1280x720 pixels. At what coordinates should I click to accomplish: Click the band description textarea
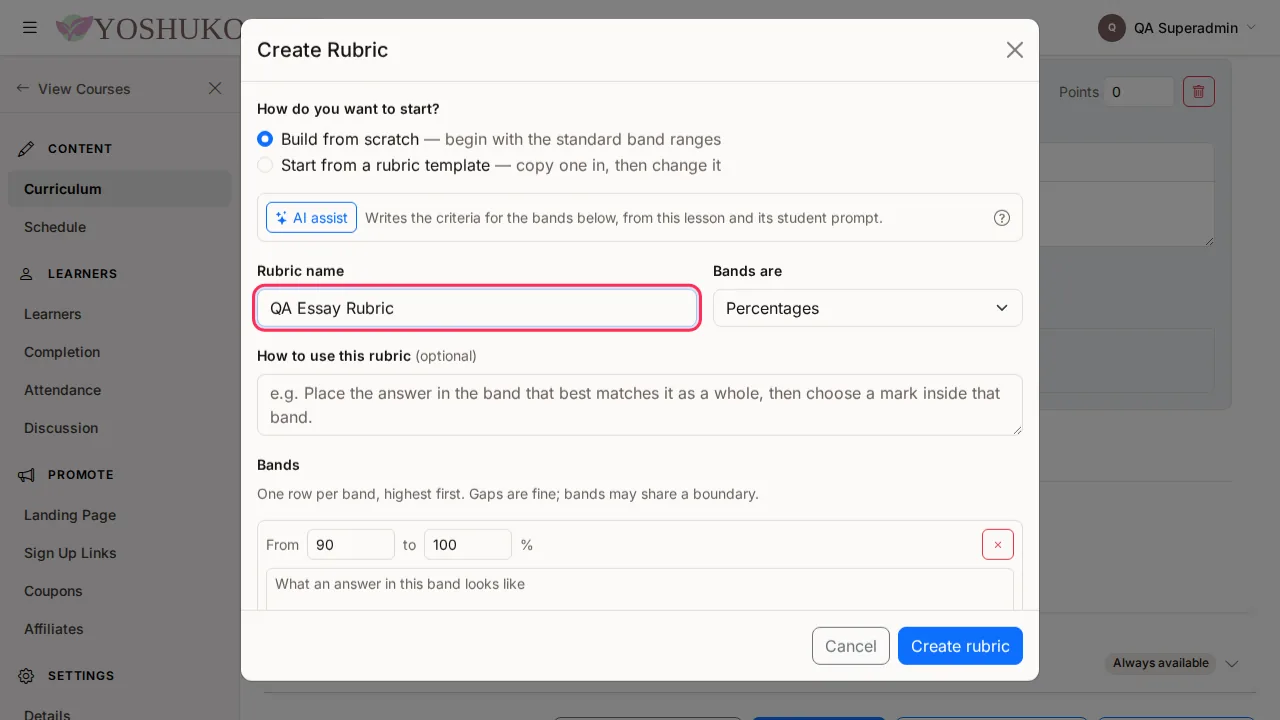tap(640, 590)
